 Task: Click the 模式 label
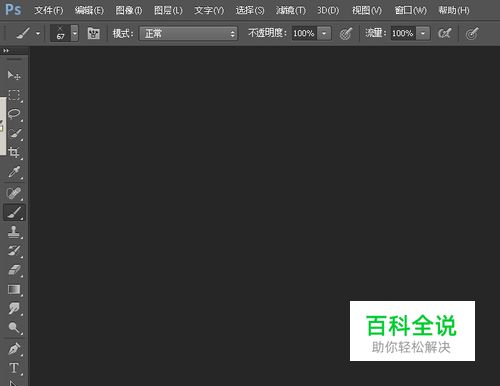123,33
